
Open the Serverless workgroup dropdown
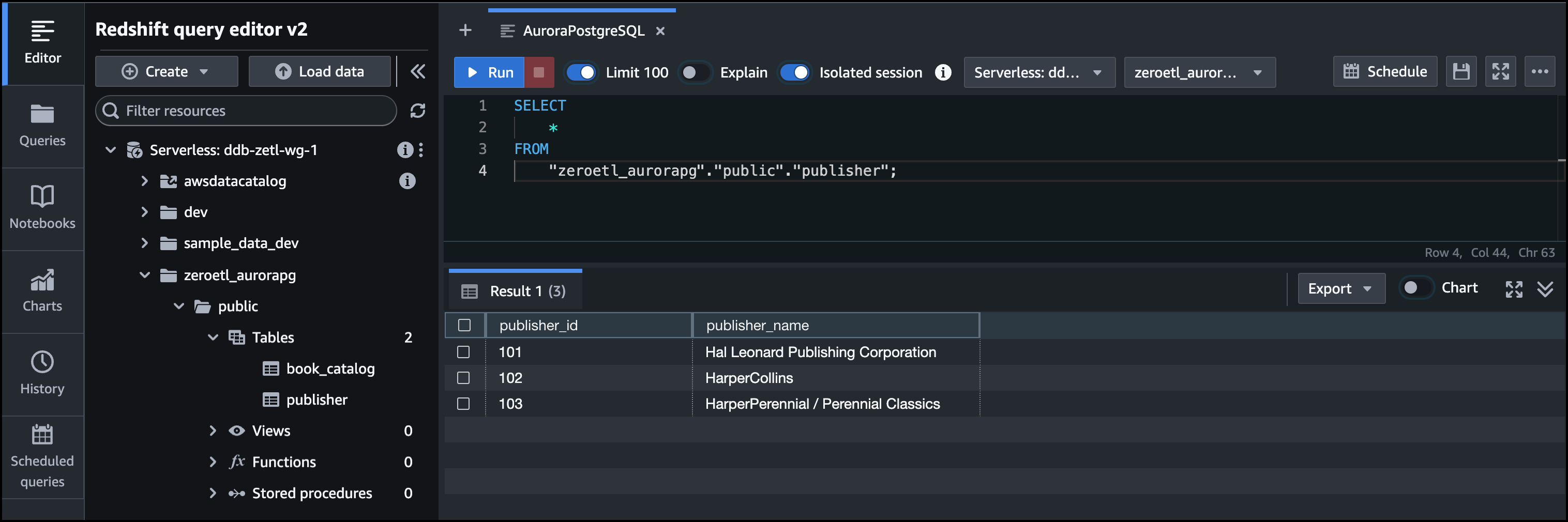point(1038,72)
